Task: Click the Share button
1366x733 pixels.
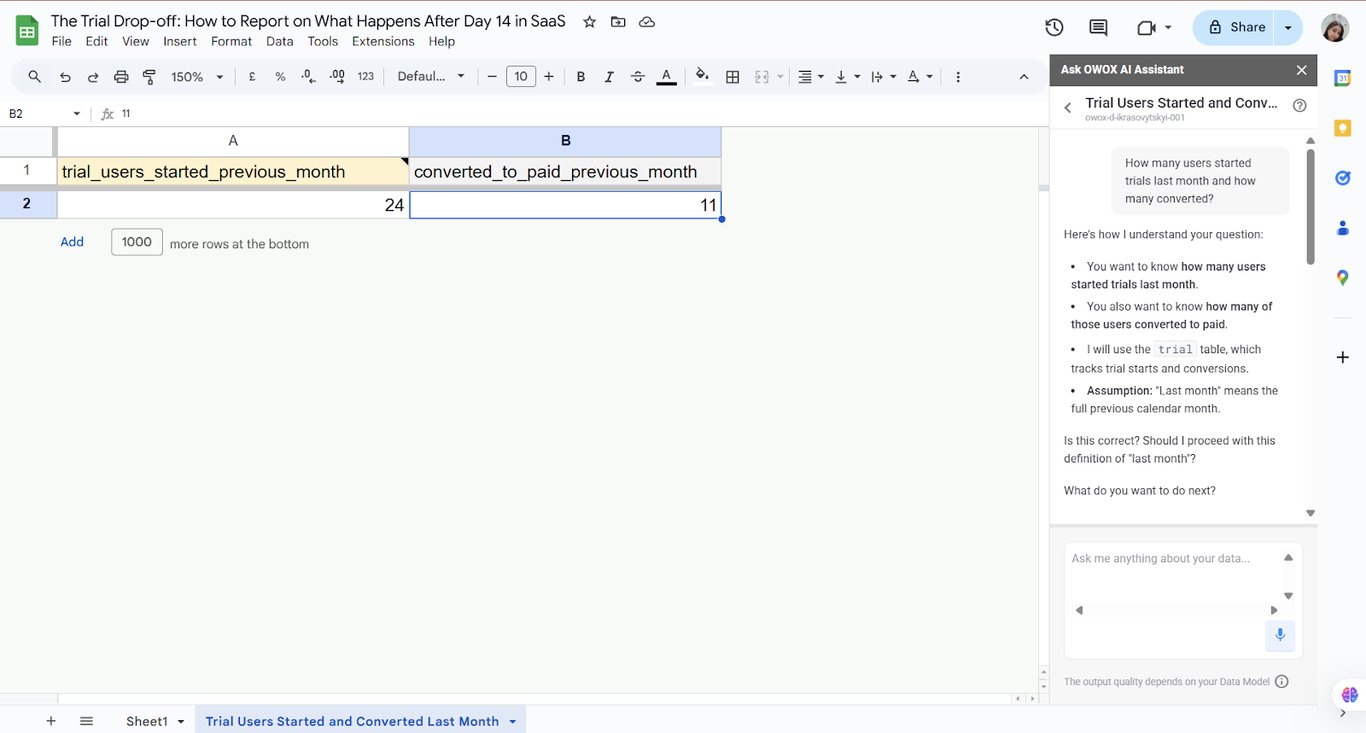Action: pyautogui.click(x=1236, y=27)
